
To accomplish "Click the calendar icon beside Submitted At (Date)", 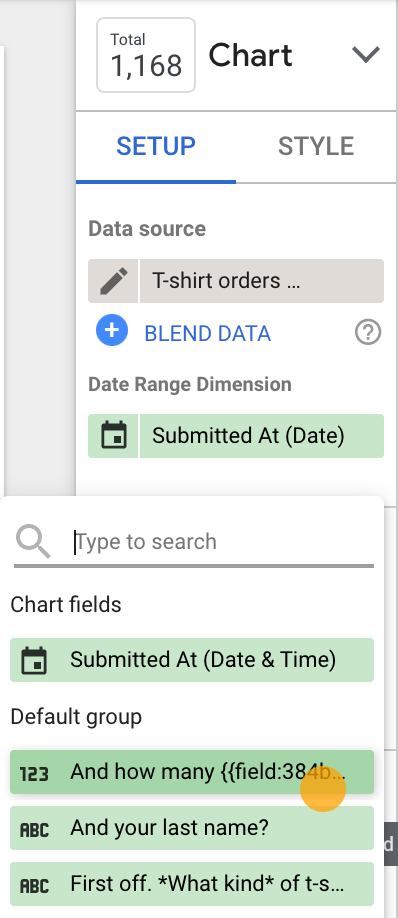I will tap(114, 436).
